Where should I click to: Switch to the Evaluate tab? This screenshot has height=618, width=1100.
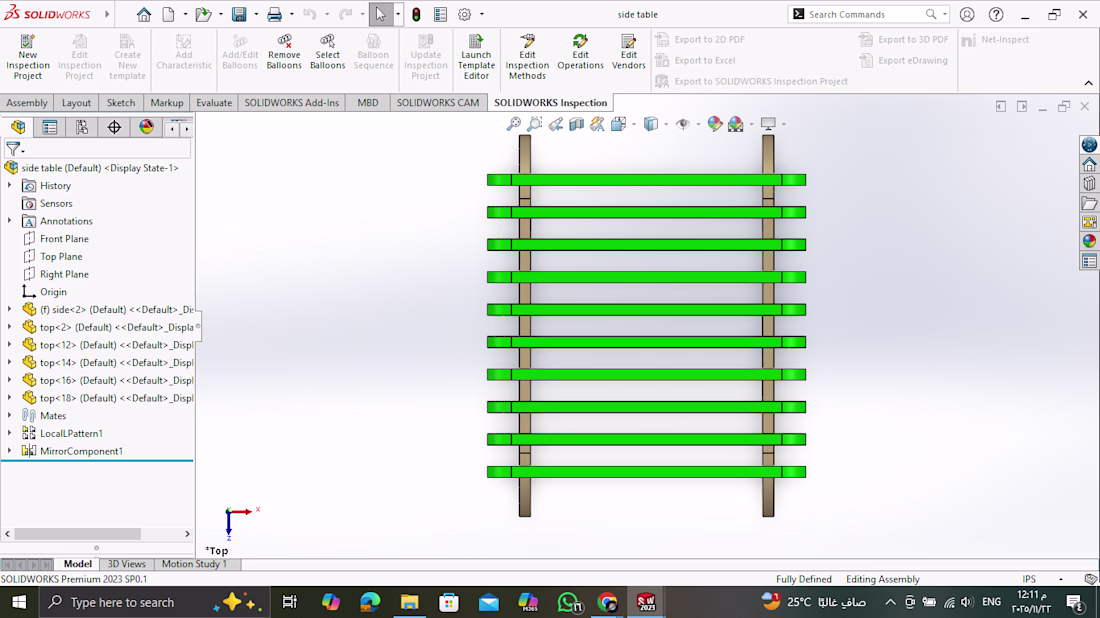click(214, 102)
